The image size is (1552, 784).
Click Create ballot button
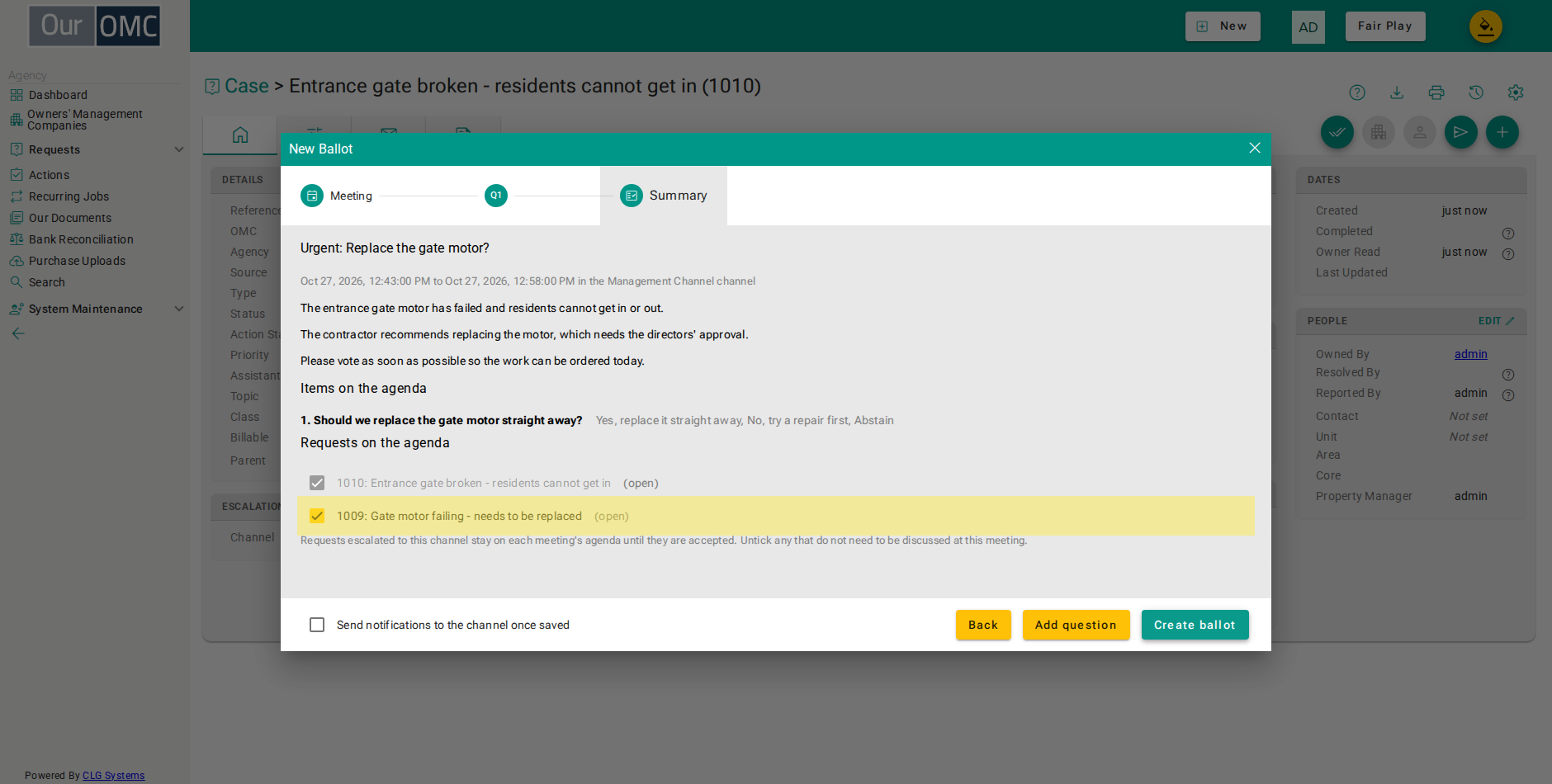[1195, 625]
